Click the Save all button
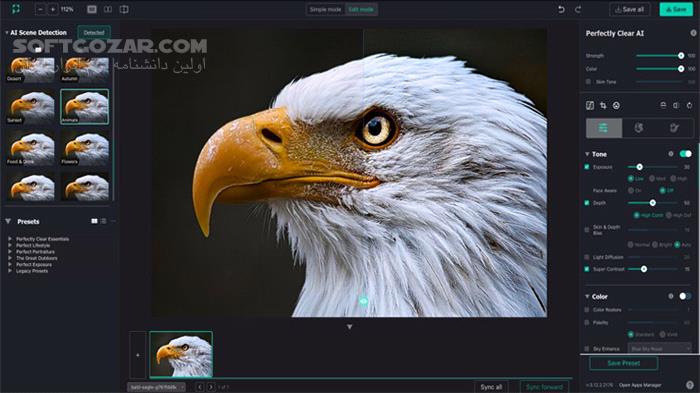Screen dimensions: 700x393 629,9
